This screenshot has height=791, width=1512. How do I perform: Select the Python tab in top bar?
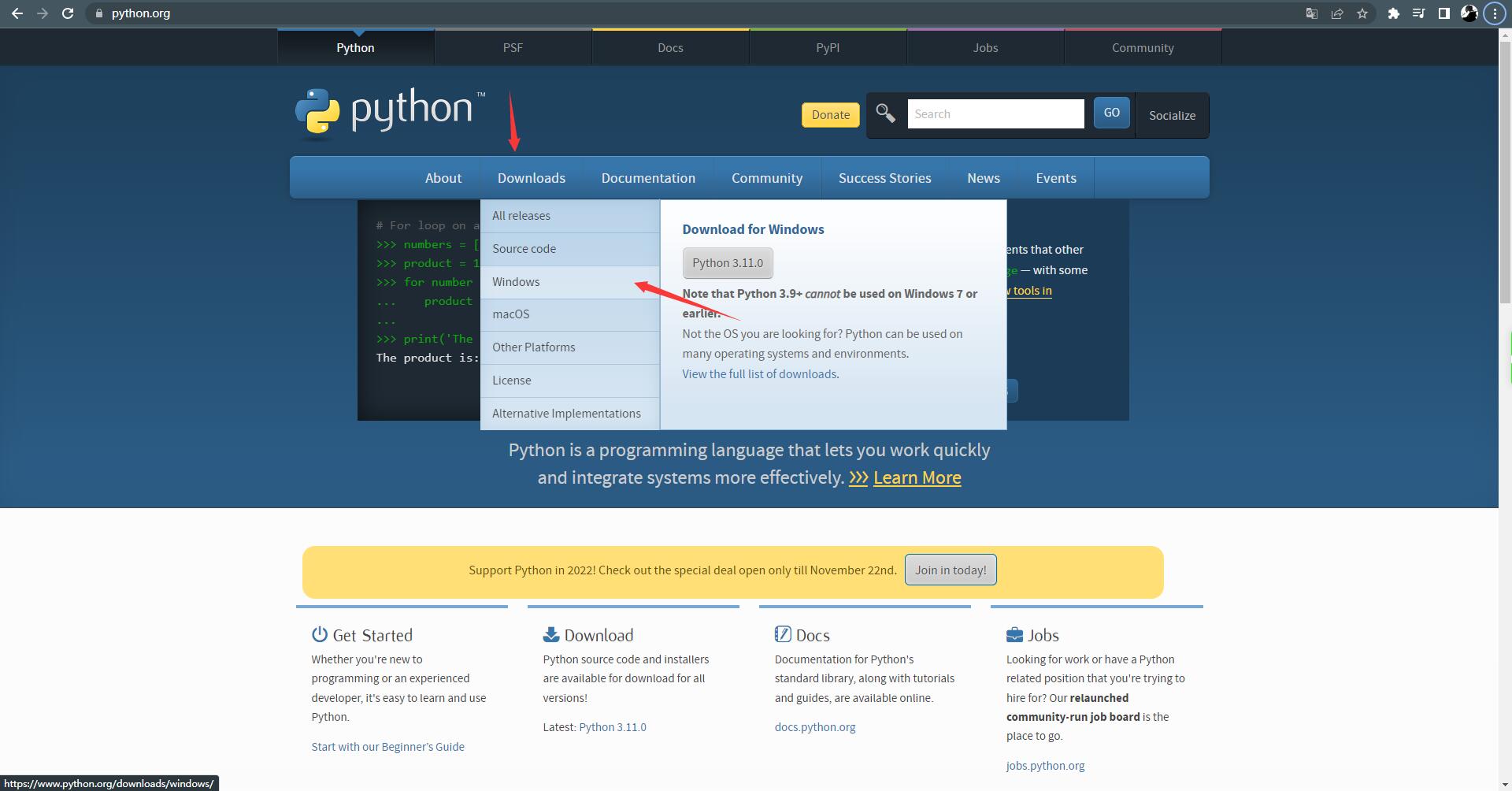(x=356, y=47)
